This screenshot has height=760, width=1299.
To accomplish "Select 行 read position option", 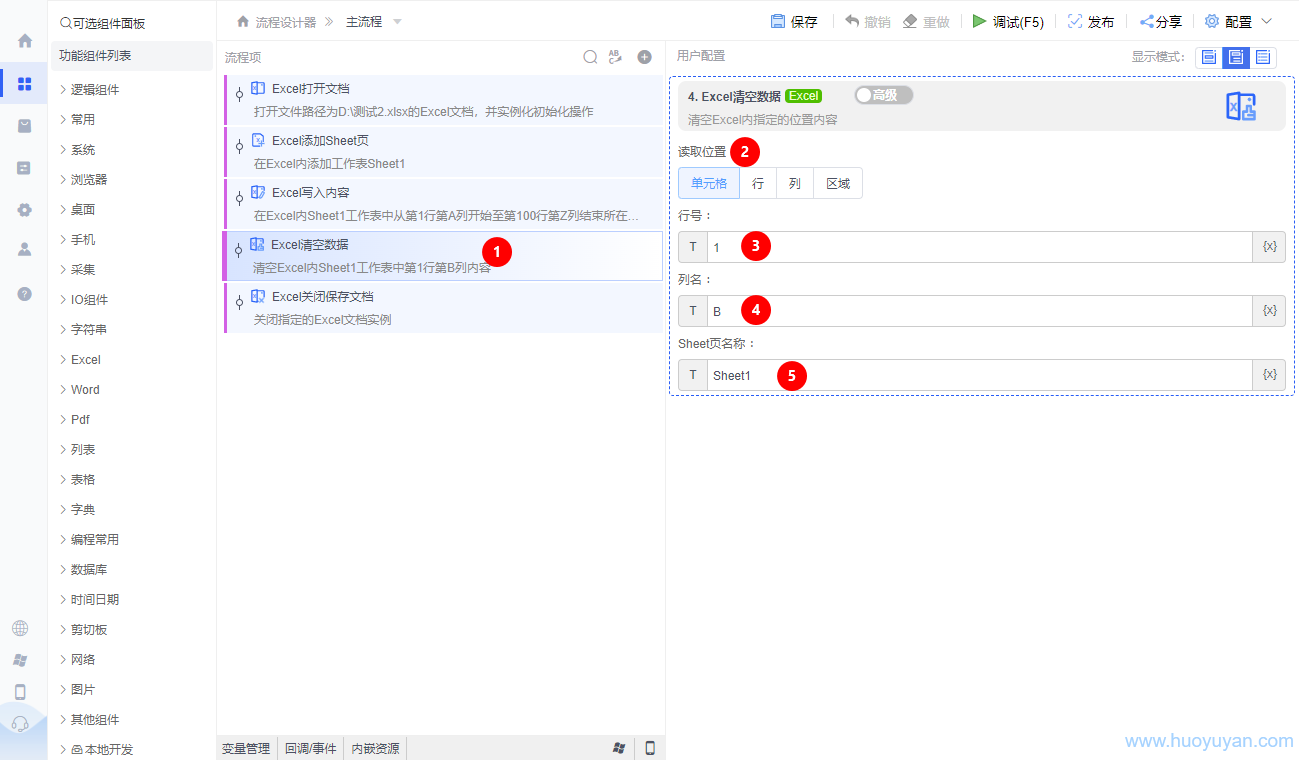I will [758, 184].
